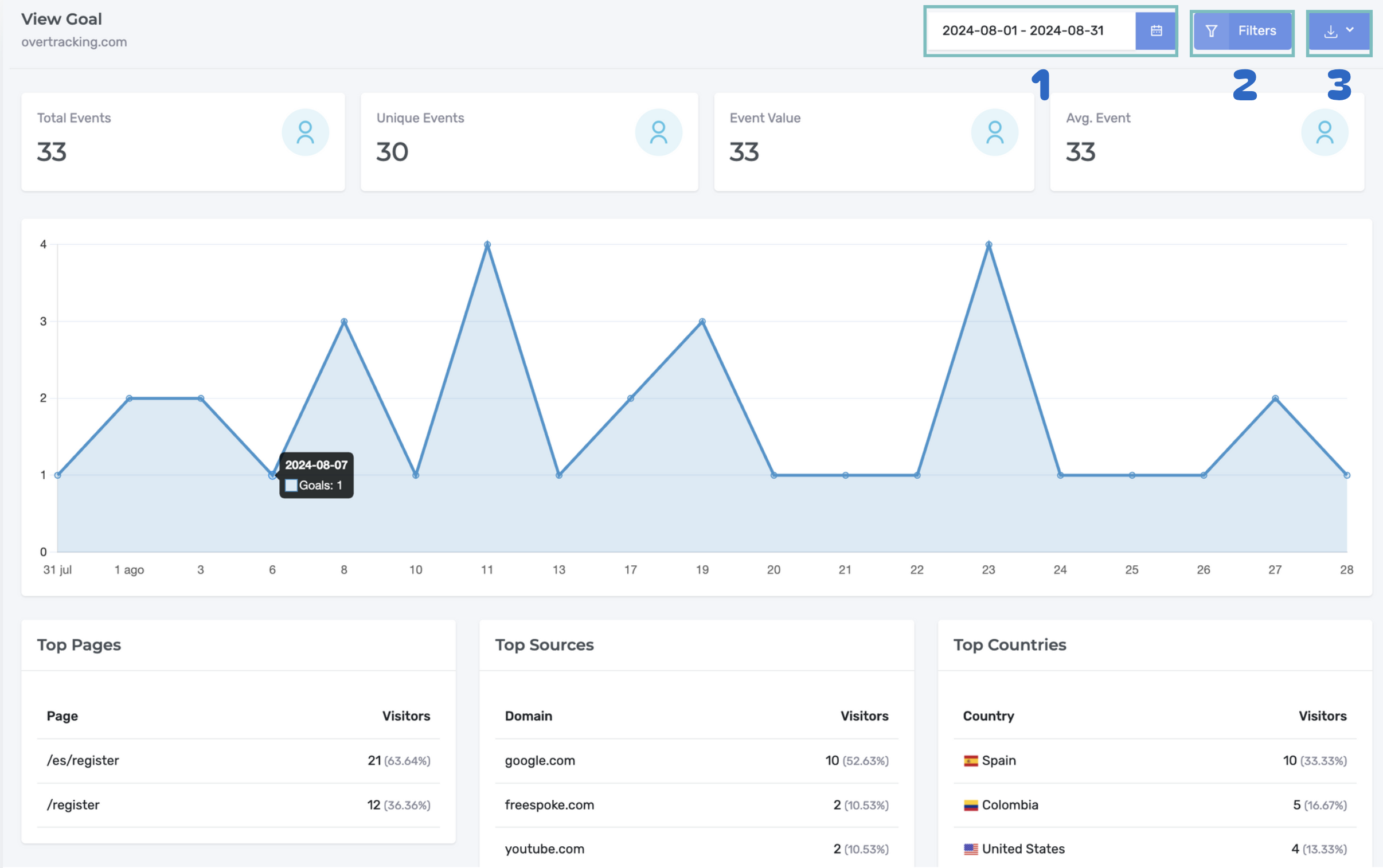The image size is (1383, 868).
Task: Click the overtracking.com subtitle
Action: 74,42
